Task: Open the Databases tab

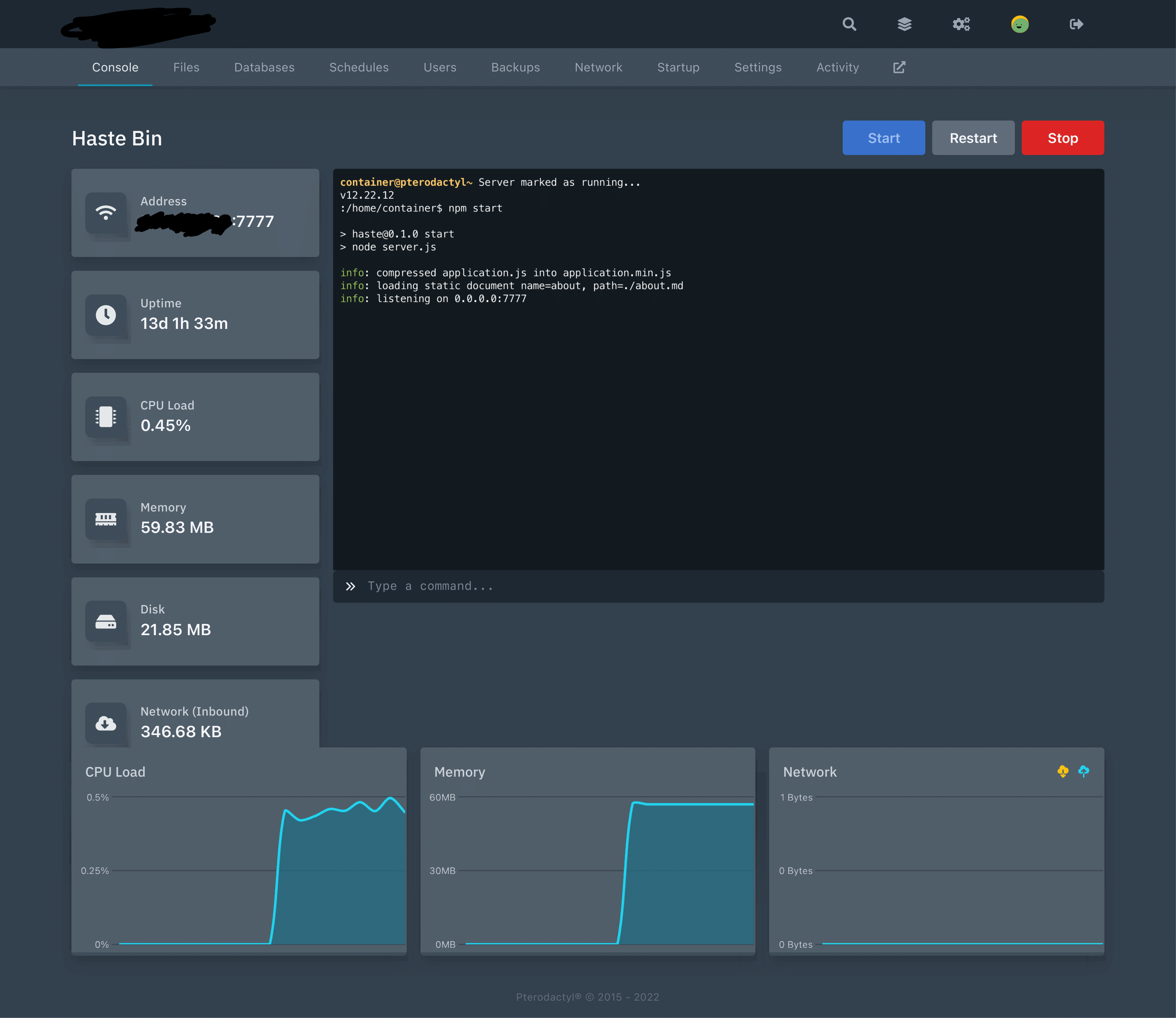Action: point(264,67)
